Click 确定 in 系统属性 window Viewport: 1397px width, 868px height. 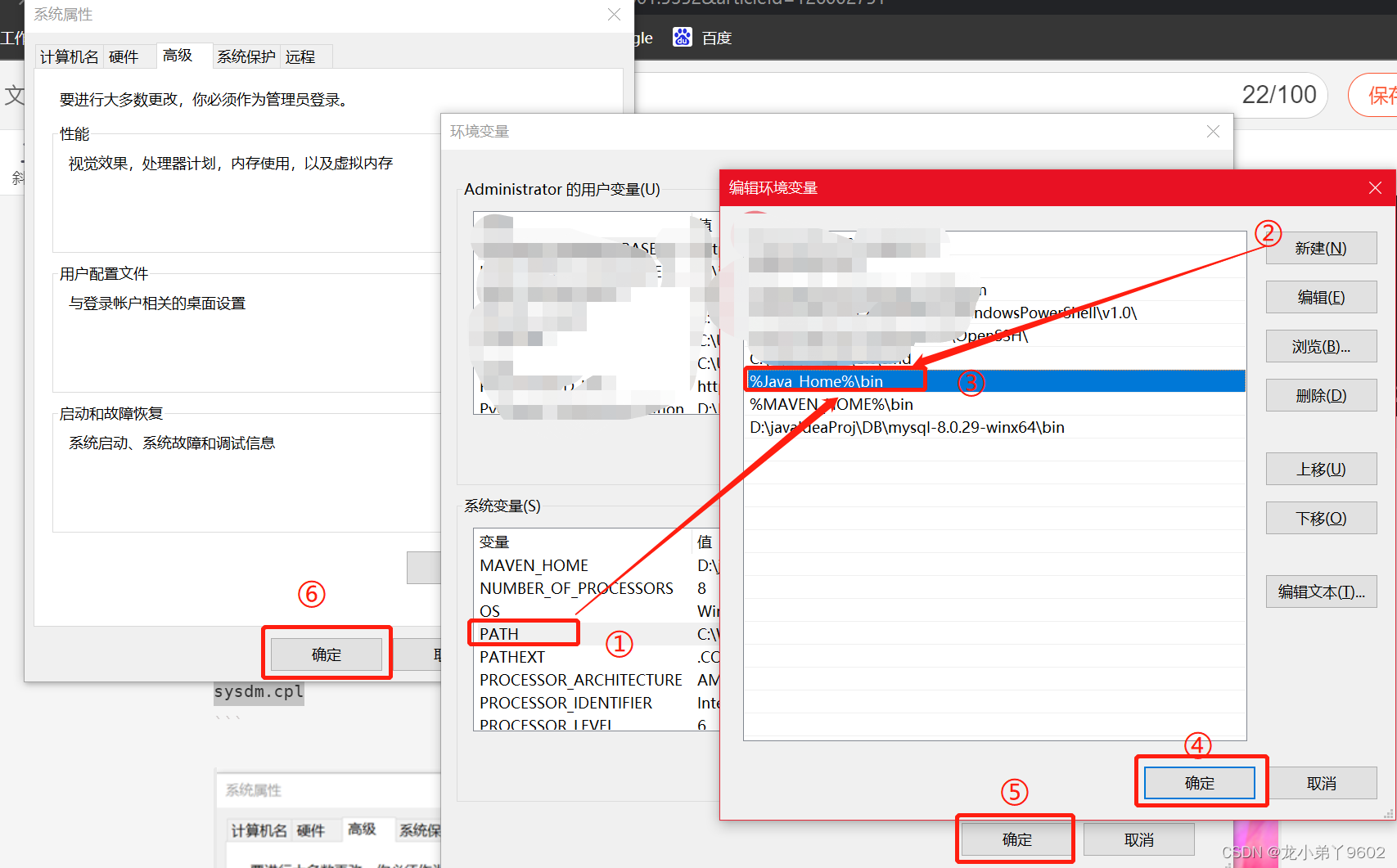coord(326,654)
